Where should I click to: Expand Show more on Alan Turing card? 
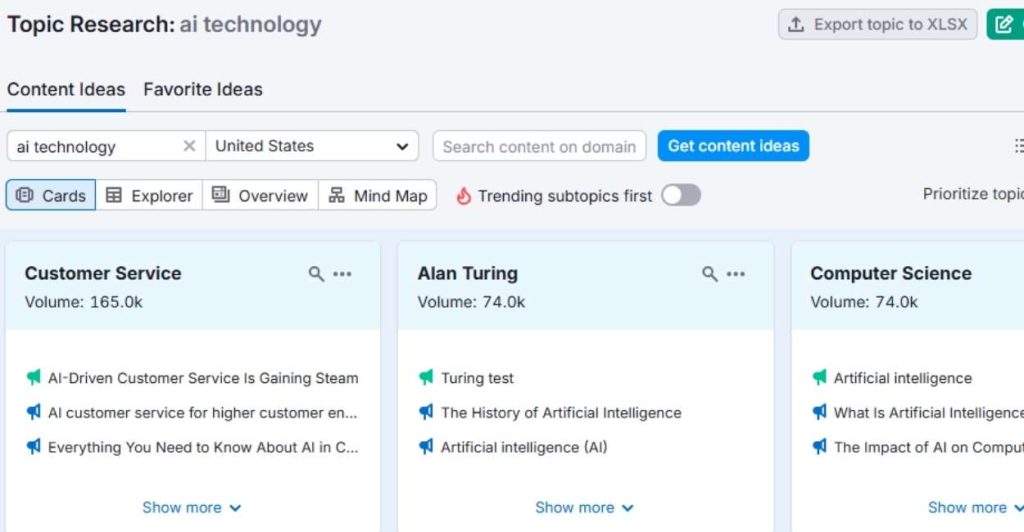[x=585, y=508]
